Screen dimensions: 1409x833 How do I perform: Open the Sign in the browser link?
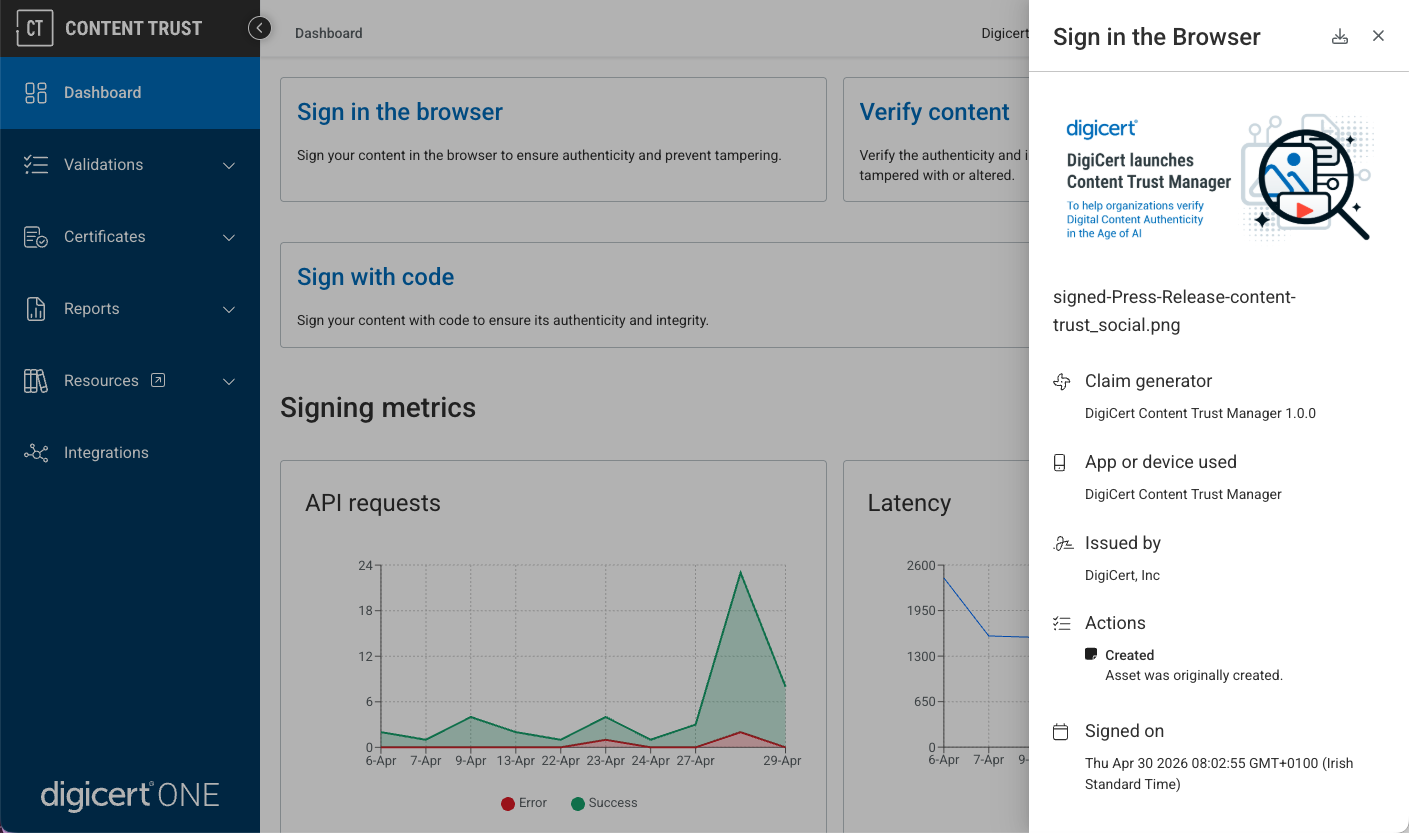point(399,112)
